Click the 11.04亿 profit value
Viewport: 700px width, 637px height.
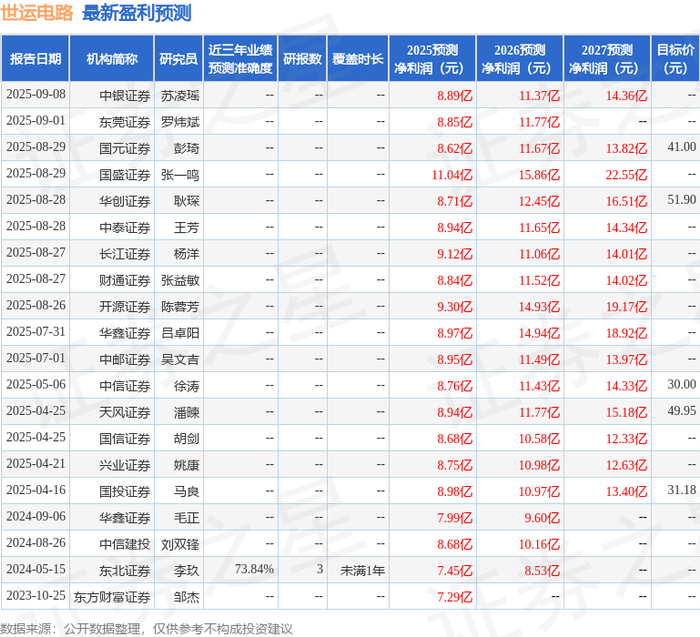[x=452, y=175]
